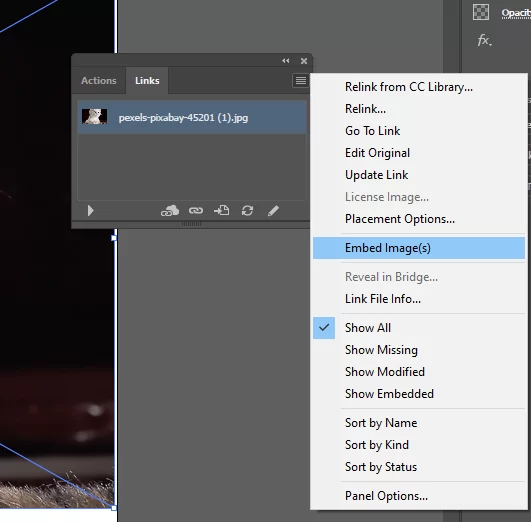Click the Links panel bottom resize grip
The width and height of the screenshot is (531, 522).
point(191,224)
